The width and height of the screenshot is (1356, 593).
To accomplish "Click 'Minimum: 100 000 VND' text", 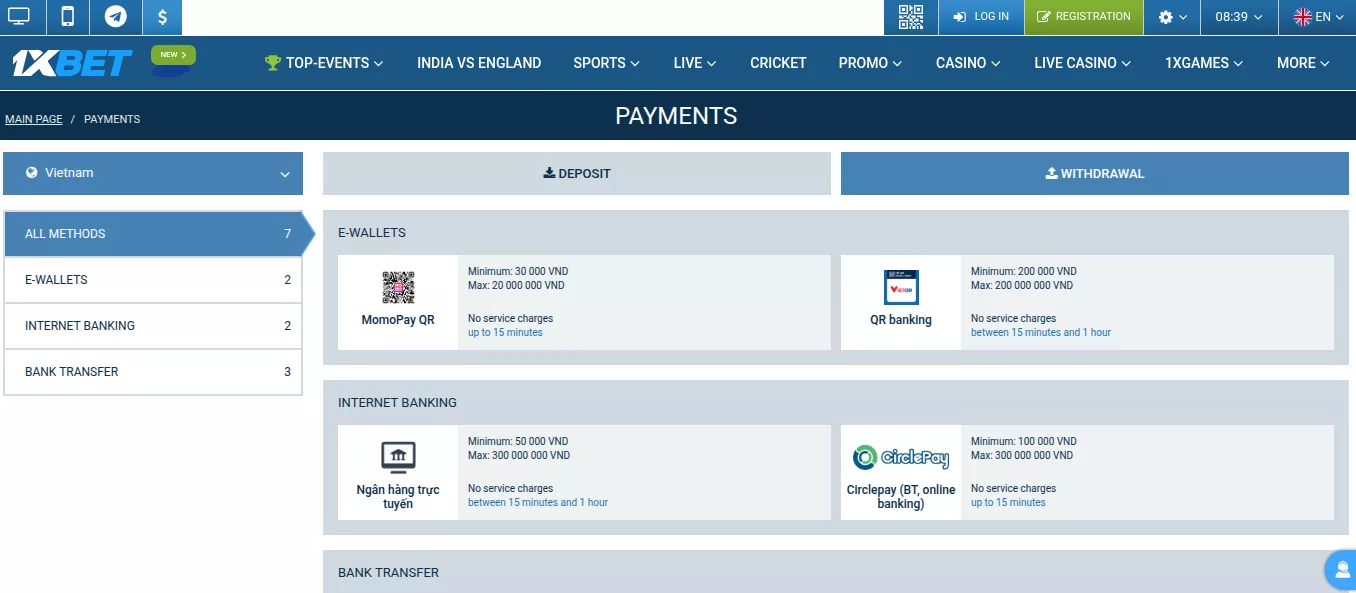I will 1024,442.
